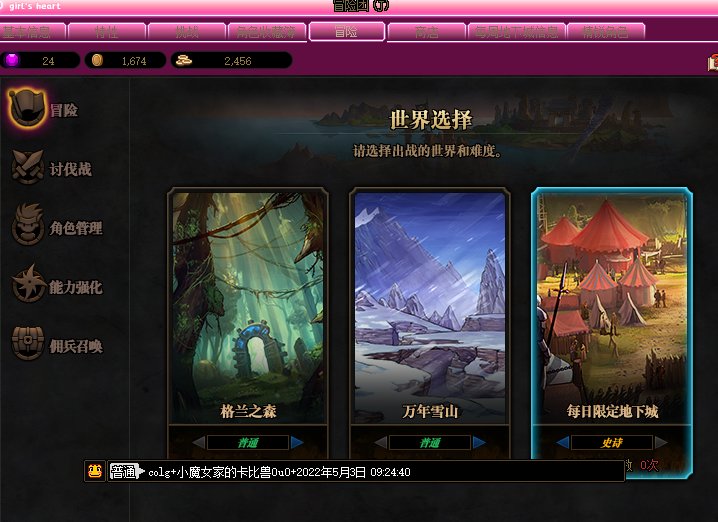Click next difficulty arrow under 万年雪山
The width and height of the screenshot is (718, 522).
coord(479,442)
